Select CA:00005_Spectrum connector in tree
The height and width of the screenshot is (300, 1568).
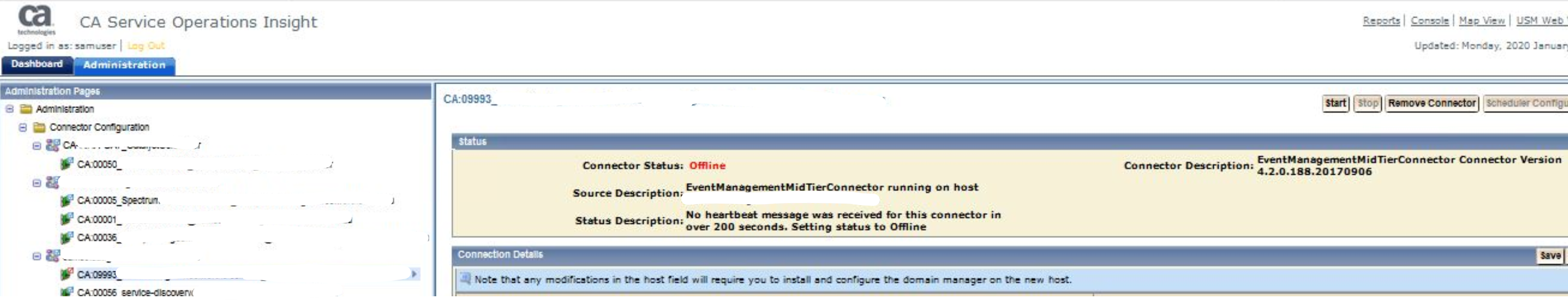pyautogui.click(x=118, y=202)
